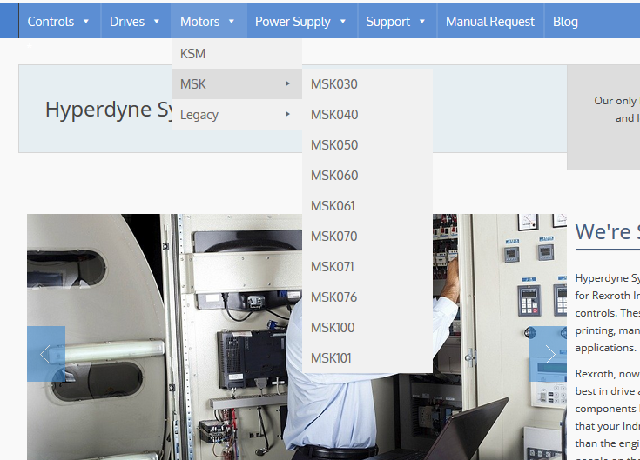
Task: Select the Legacy menu entry
Action: 237,115
